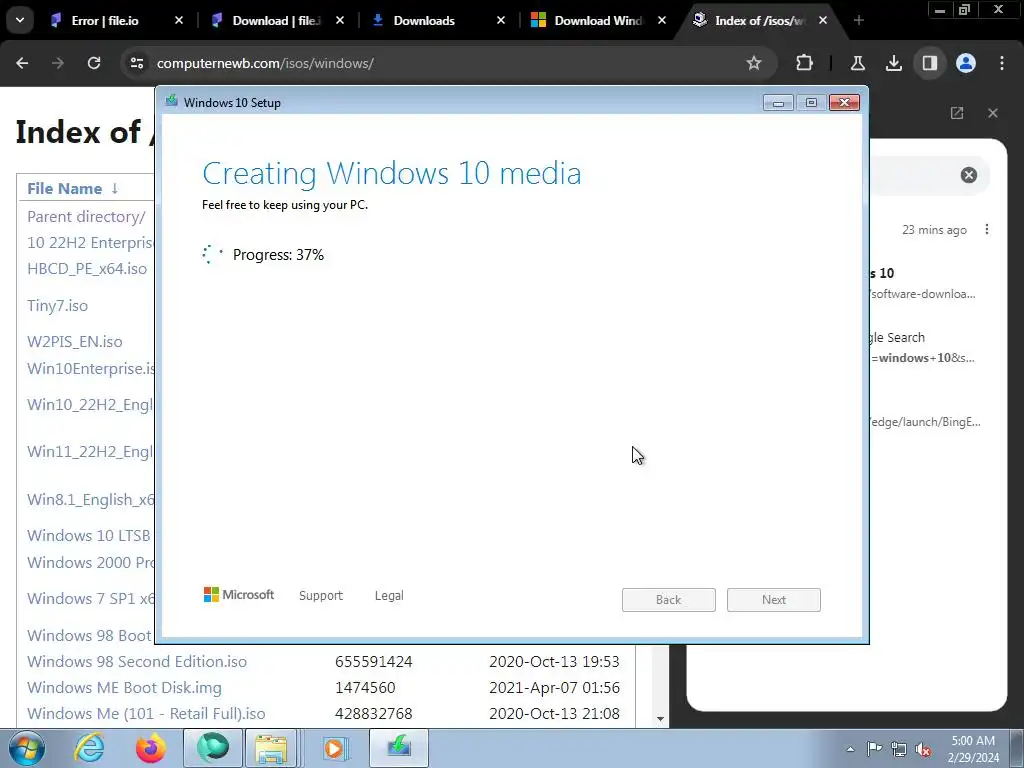Open network tray icon
This screenshot has height=768, width=1024.
899,749
